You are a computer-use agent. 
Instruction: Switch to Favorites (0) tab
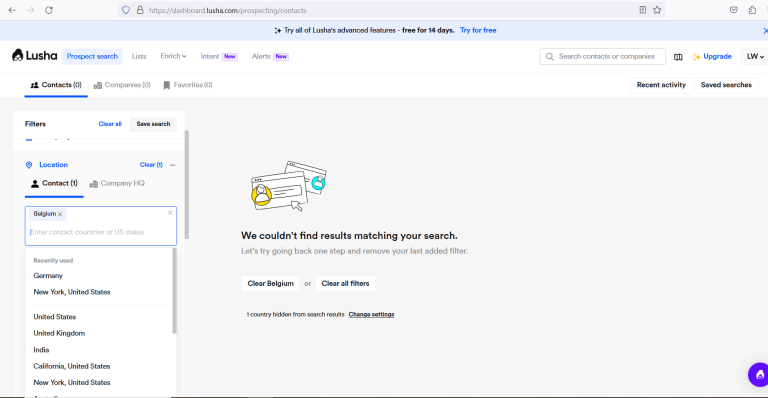tap(188, 85)
